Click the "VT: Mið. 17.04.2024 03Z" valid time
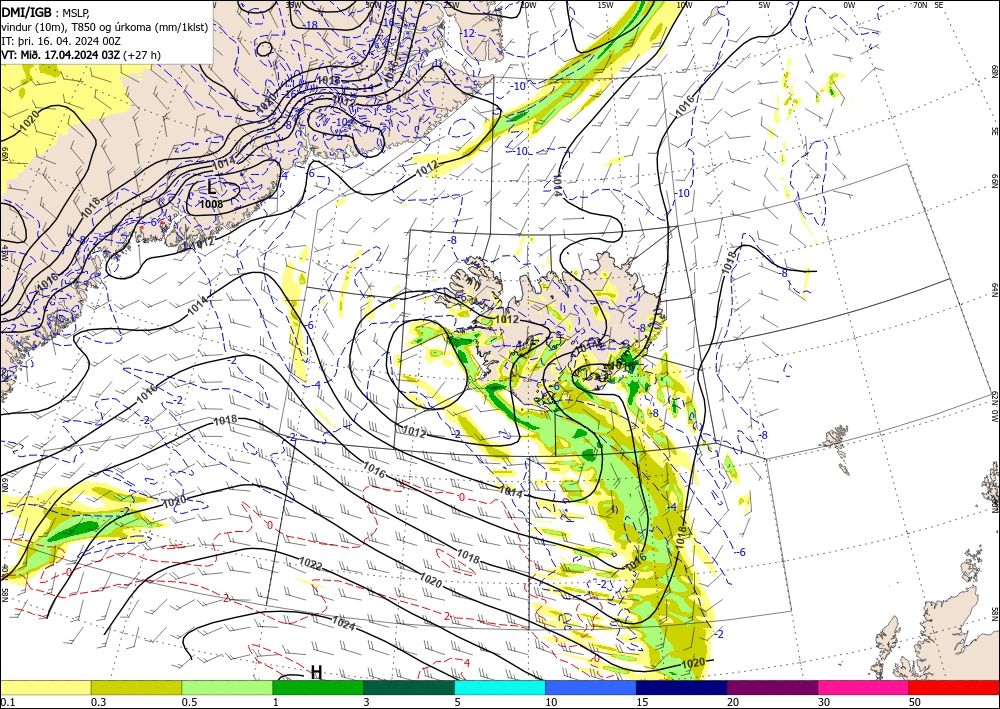The image size is (1000, 709). pyautogui.click(x=61, y=55)
